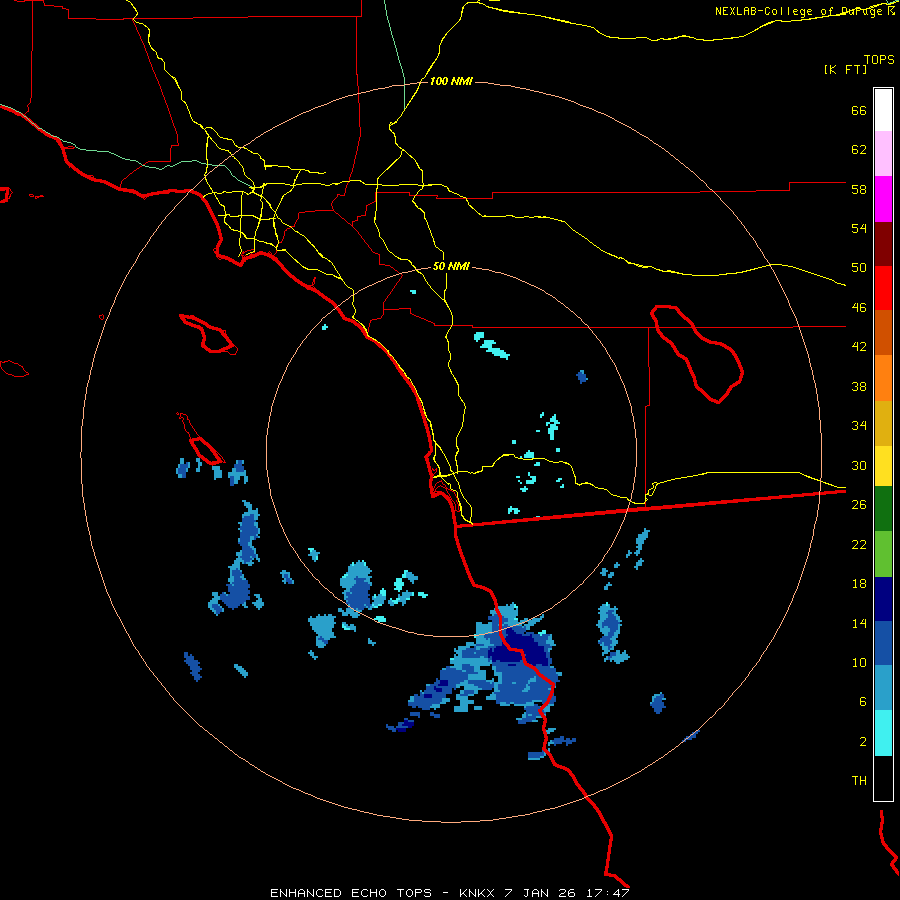This screenshot has height=900, width=900.
Task: Click the "6" legend value
Action: click(863, 701)
